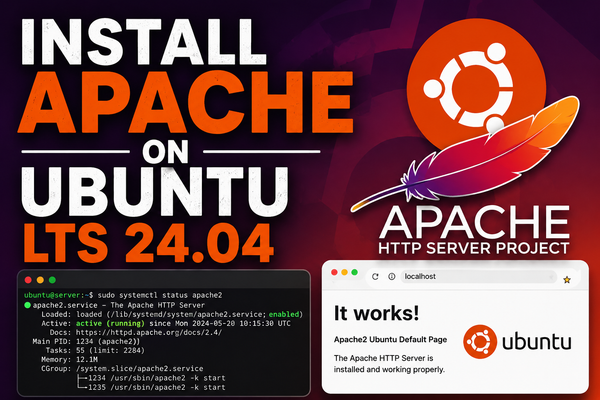The width and height of the screenshot is (600, 400).
Task: Click the white "UBUNTU" title word
Action: 154,192
